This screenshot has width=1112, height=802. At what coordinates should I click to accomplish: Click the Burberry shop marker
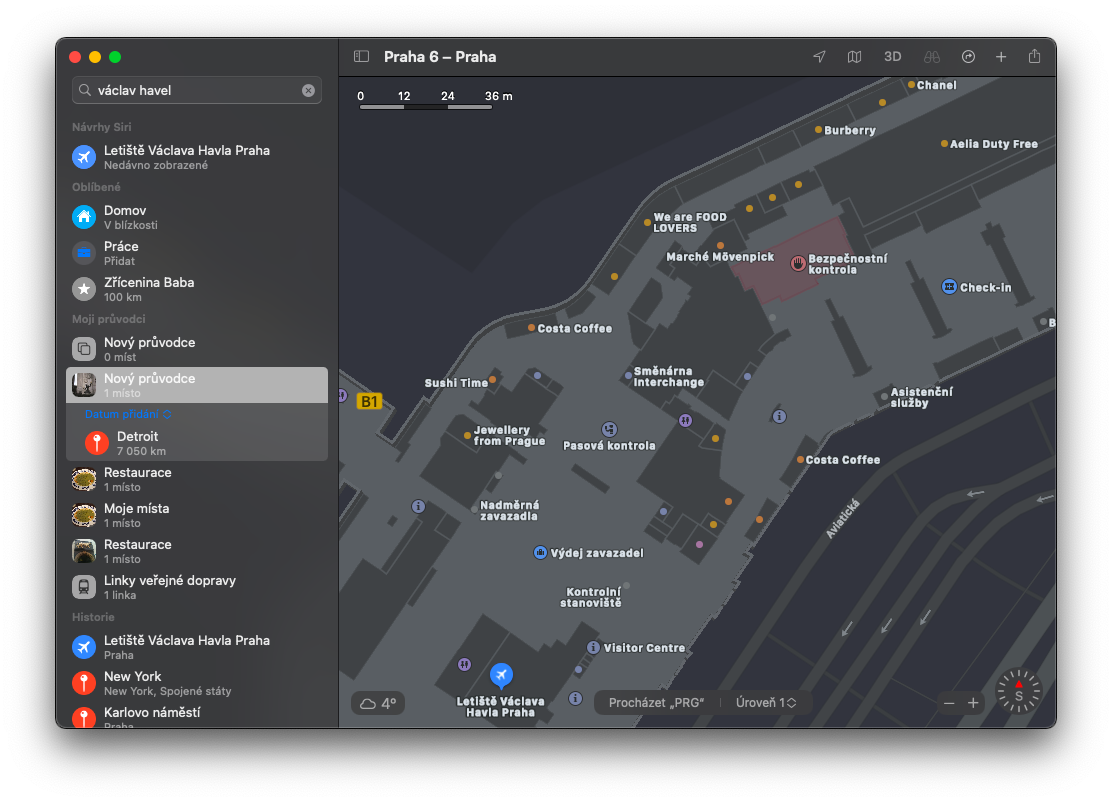point(818,130)
